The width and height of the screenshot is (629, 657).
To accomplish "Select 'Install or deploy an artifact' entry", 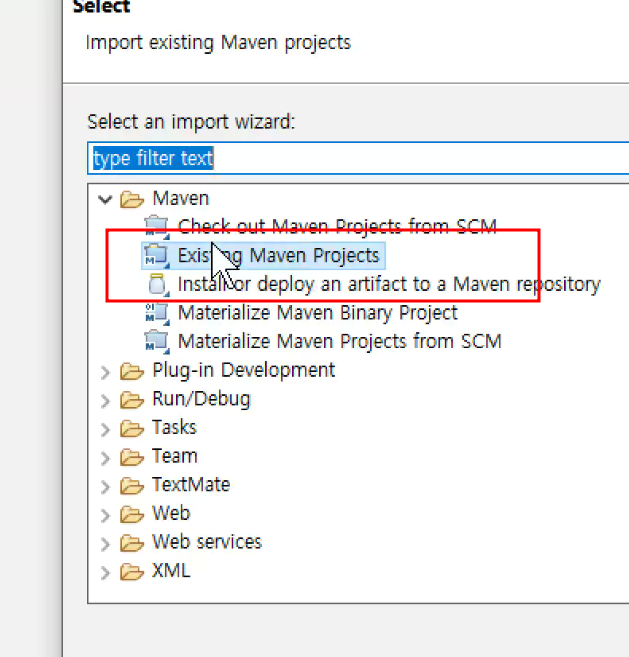I will point(389,284).
